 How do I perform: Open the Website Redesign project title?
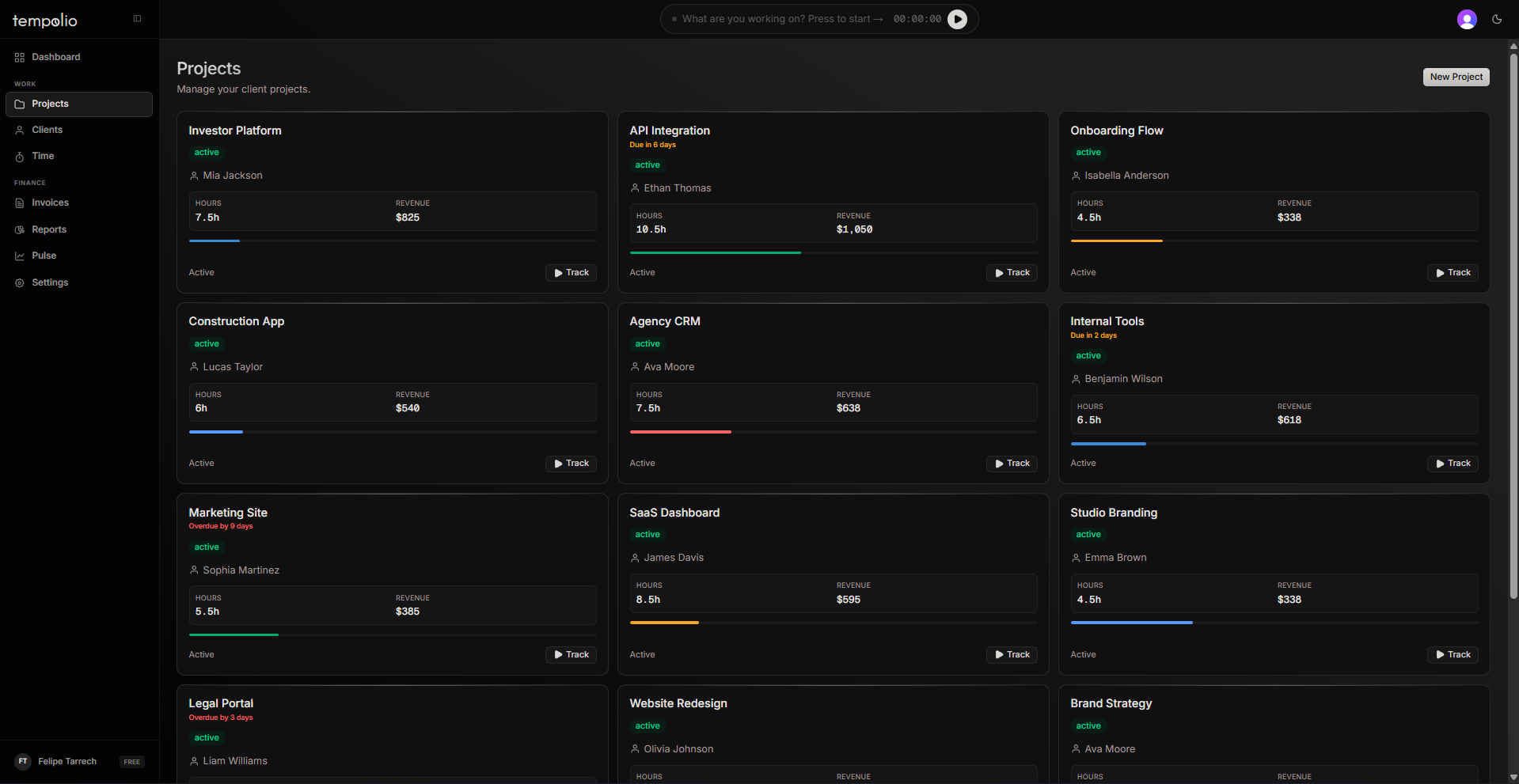pyautogui.click(x=678, y=703)
